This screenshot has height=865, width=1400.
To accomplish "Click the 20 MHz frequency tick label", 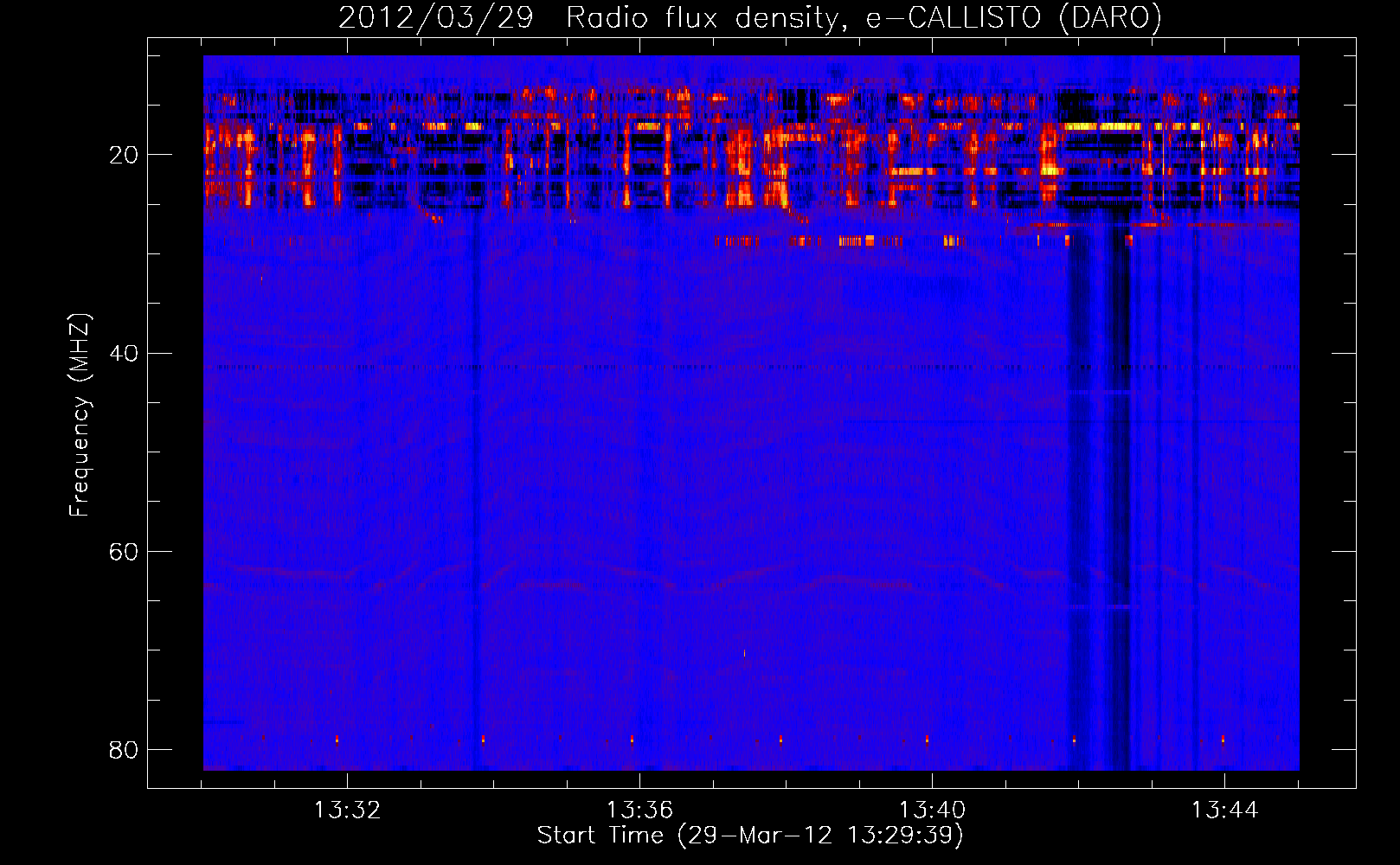I will pos(124,155).
